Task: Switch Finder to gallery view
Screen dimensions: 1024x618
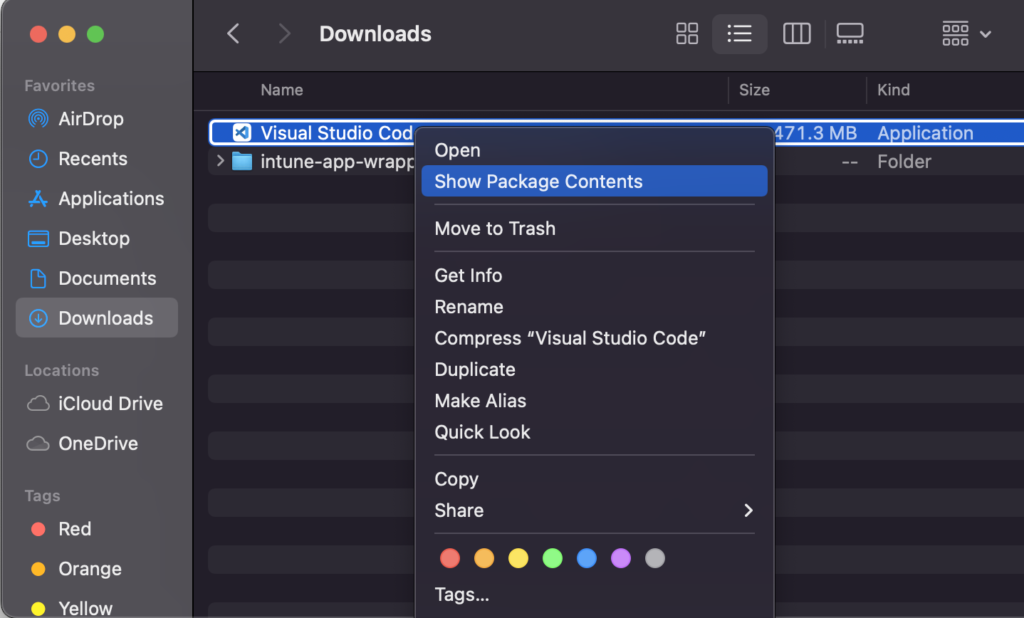Action: pyautogui.click(x=850, y=33)
